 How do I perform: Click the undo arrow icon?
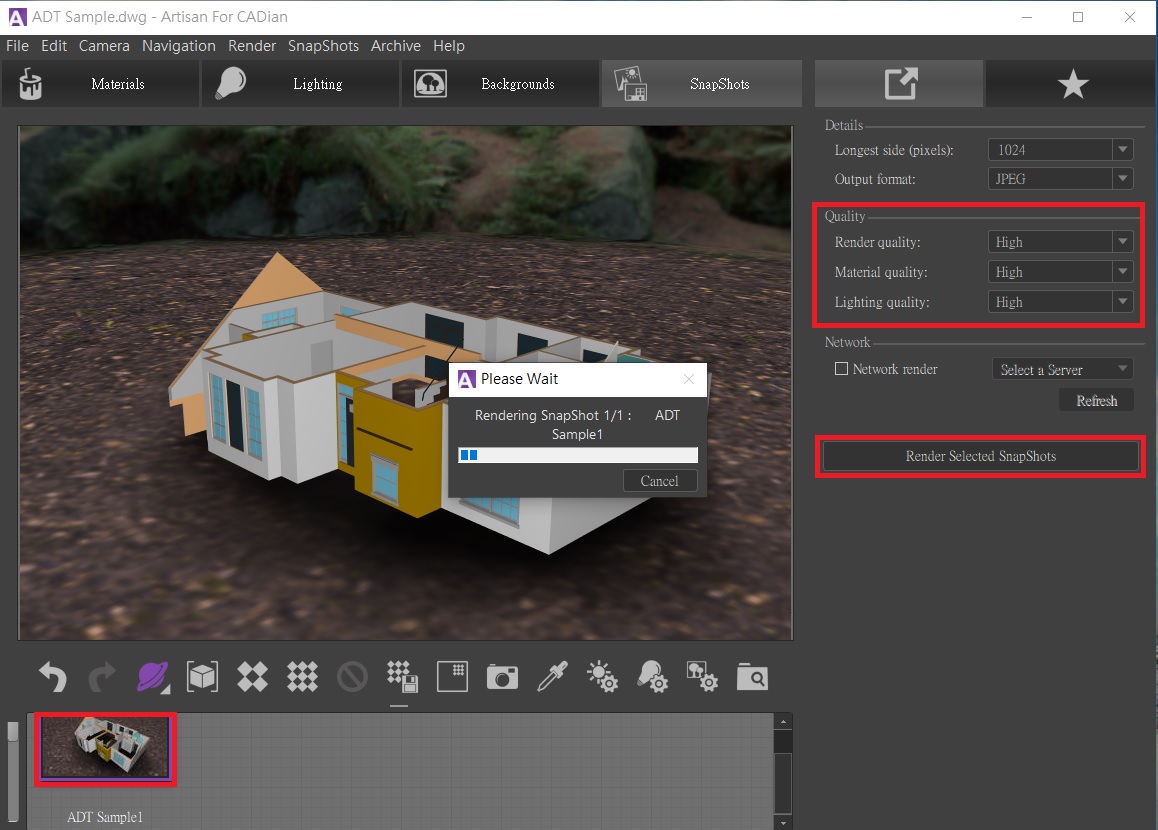click(53, 678)
